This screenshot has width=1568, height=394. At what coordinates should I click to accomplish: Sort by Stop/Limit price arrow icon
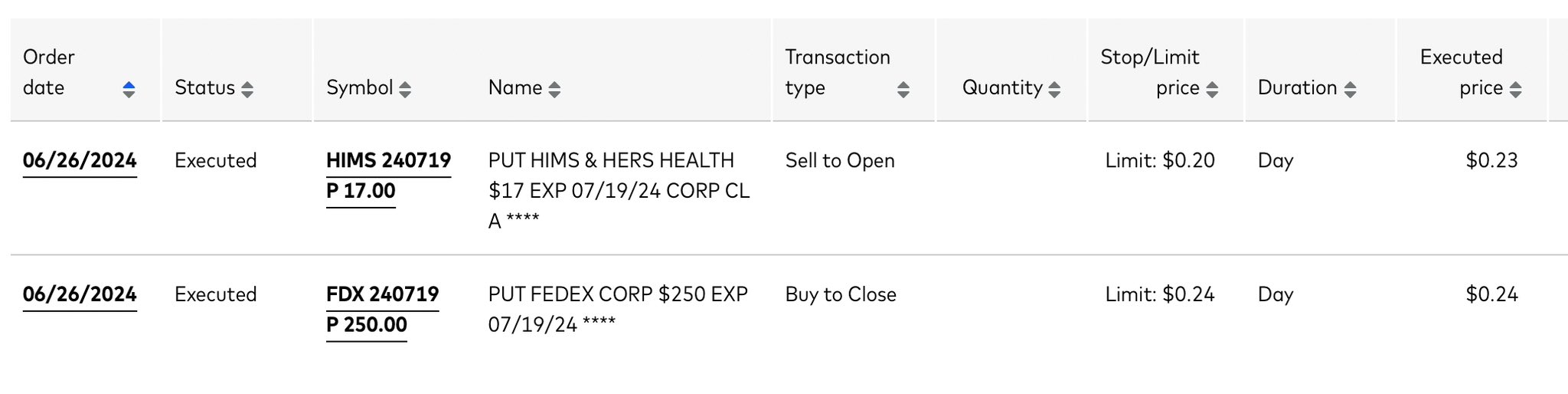(x=1212, y=90)
